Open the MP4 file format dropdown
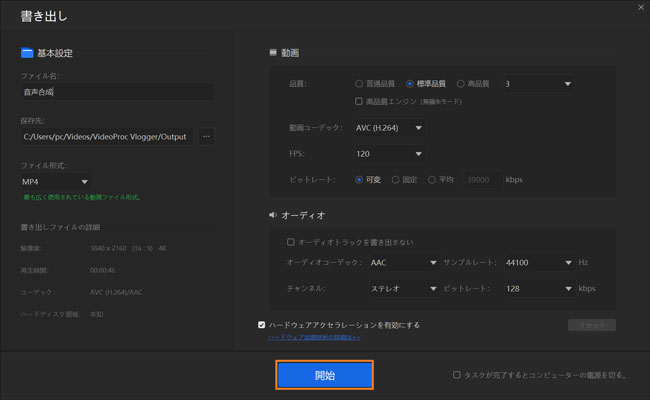The height and width of the screenshot is (400, 650). pyautogui.click(x=56, y=182)
